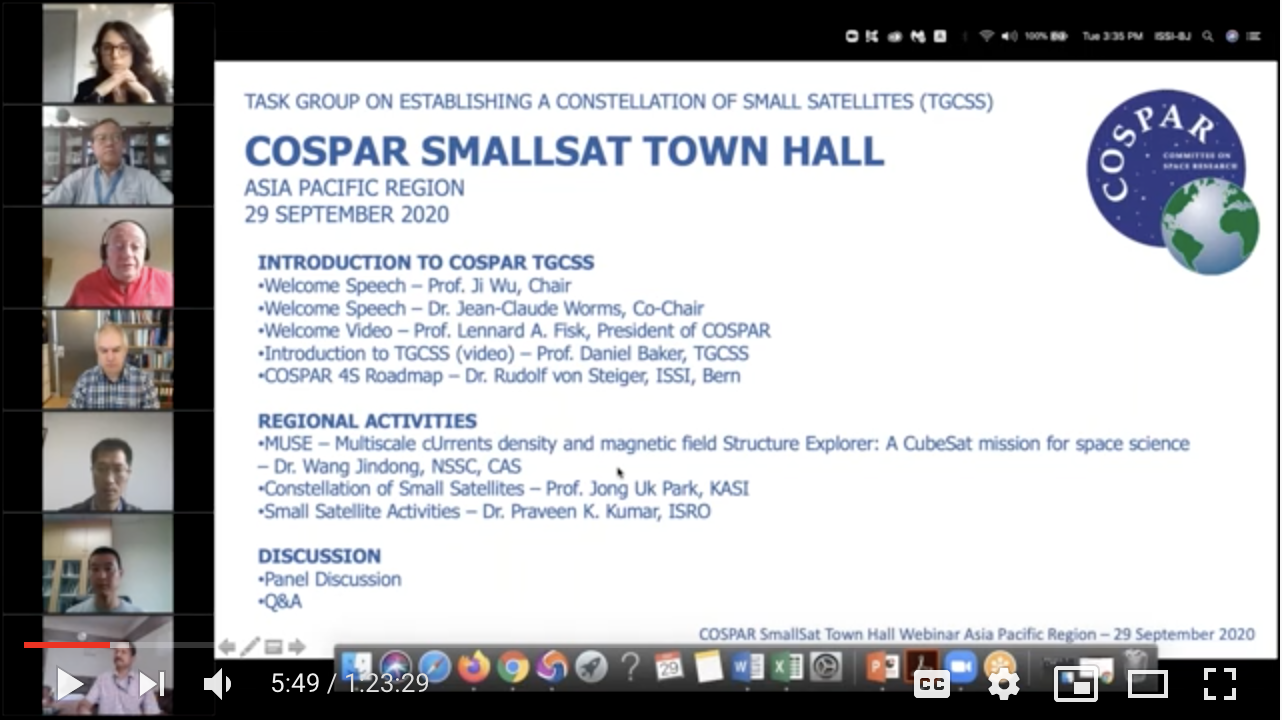Click the menu bar volume icon

pos(1009,36)
